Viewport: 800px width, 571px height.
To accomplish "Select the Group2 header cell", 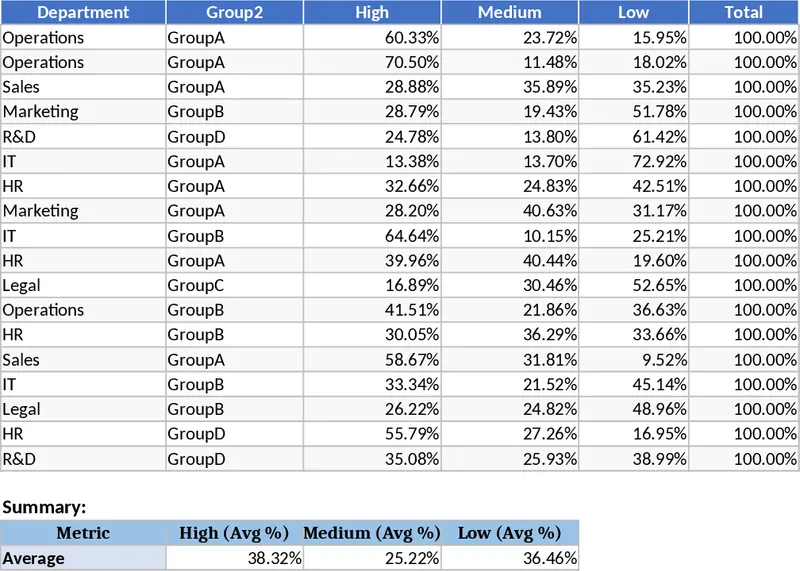I will (x=234, y=12).
